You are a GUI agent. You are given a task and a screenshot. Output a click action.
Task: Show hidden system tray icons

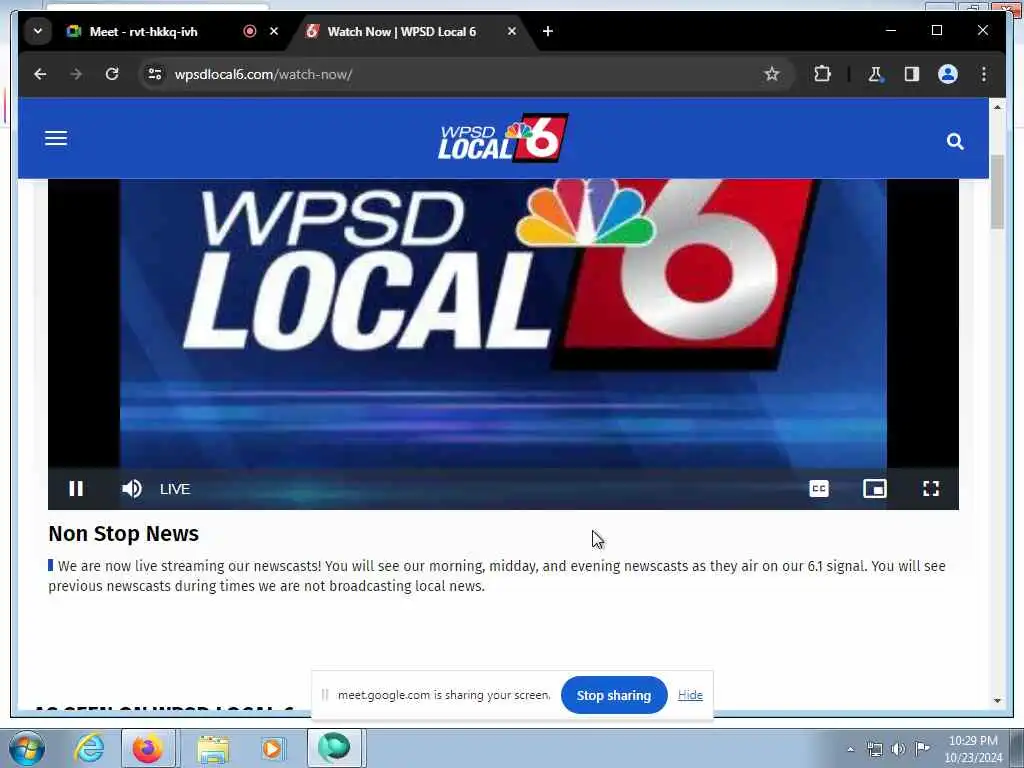click(x=850, y=750)
